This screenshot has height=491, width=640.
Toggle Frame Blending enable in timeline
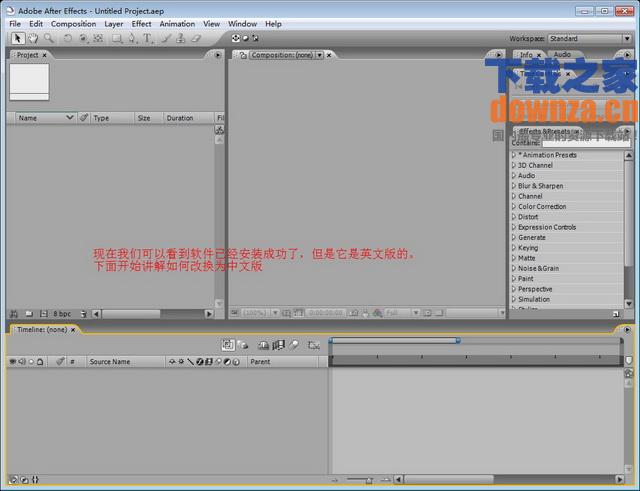[278, 345]
